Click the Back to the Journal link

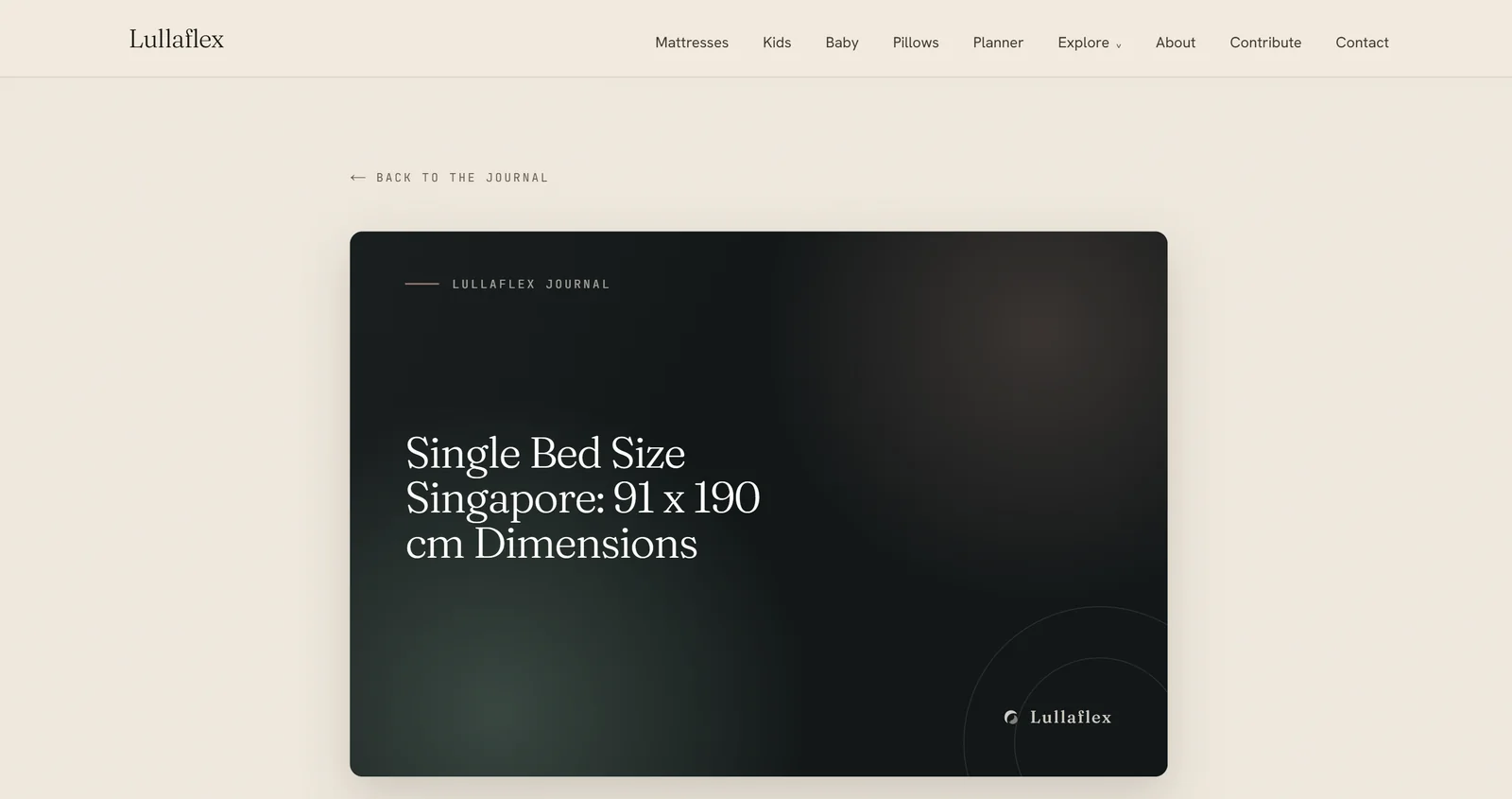tap(449, 178)
